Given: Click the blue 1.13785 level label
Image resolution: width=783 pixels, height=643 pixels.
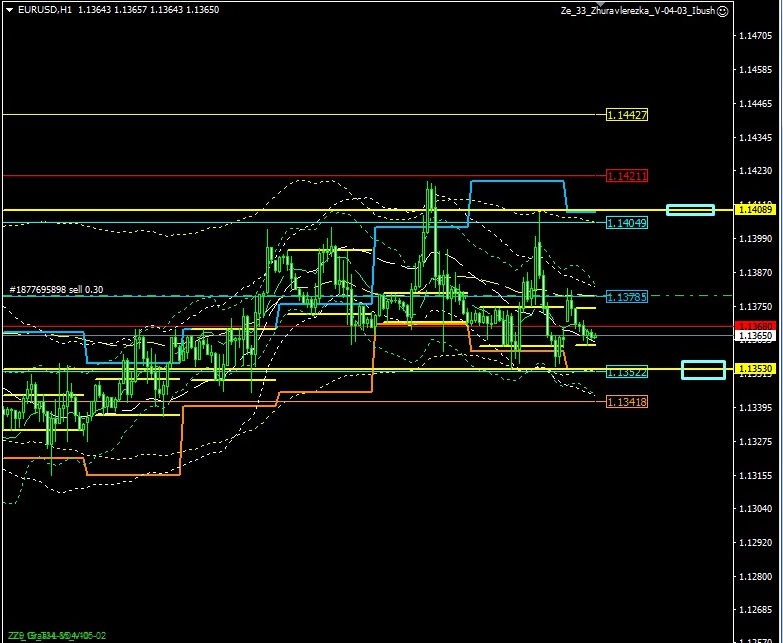Looking at the screenshot, I should (x=627, y=297).
